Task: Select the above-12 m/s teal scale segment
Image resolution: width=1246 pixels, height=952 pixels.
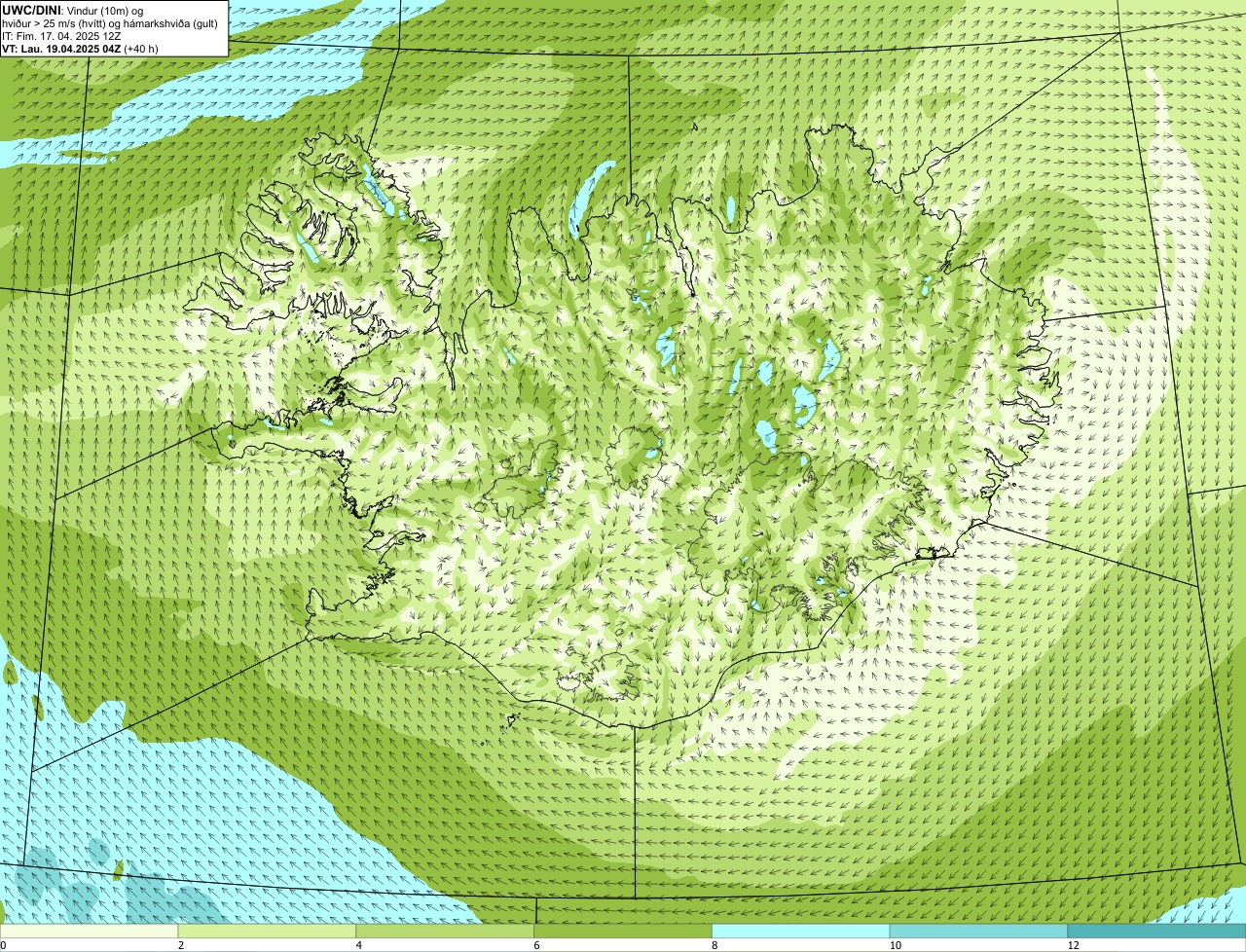Action: point(1156,932)
